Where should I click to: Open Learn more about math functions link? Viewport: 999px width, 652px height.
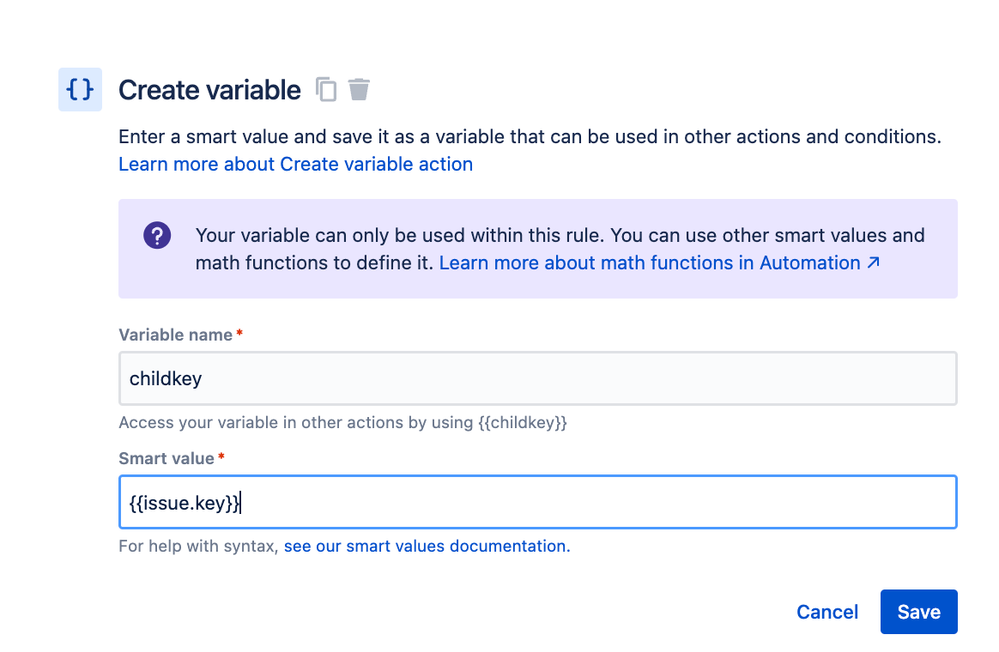(x=649, y=263)
